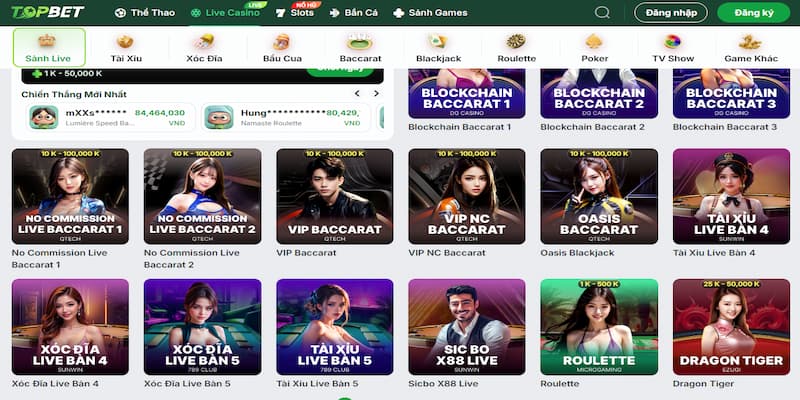Viewport: 800px width, 400px height.
Task: Open the Thể Thao menu
Action: 145,13
